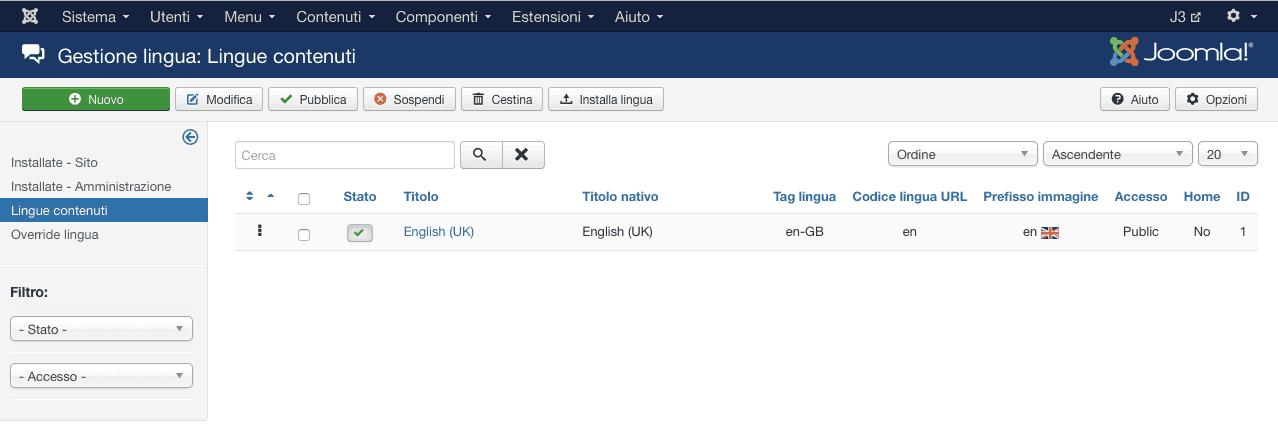Click the Joomla logo icon in top bar
1278x425 pixels.
[30, 17]
